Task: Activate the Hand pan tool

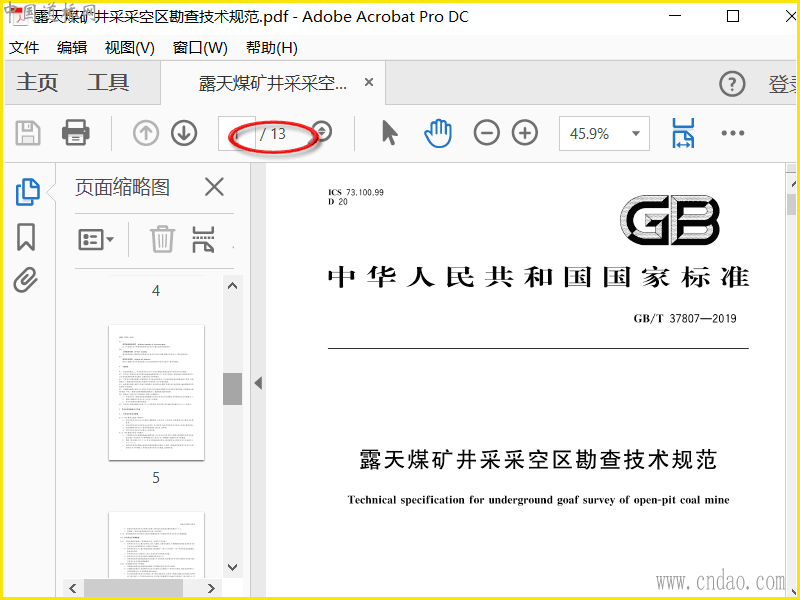Action: click(x=438, y=133)
